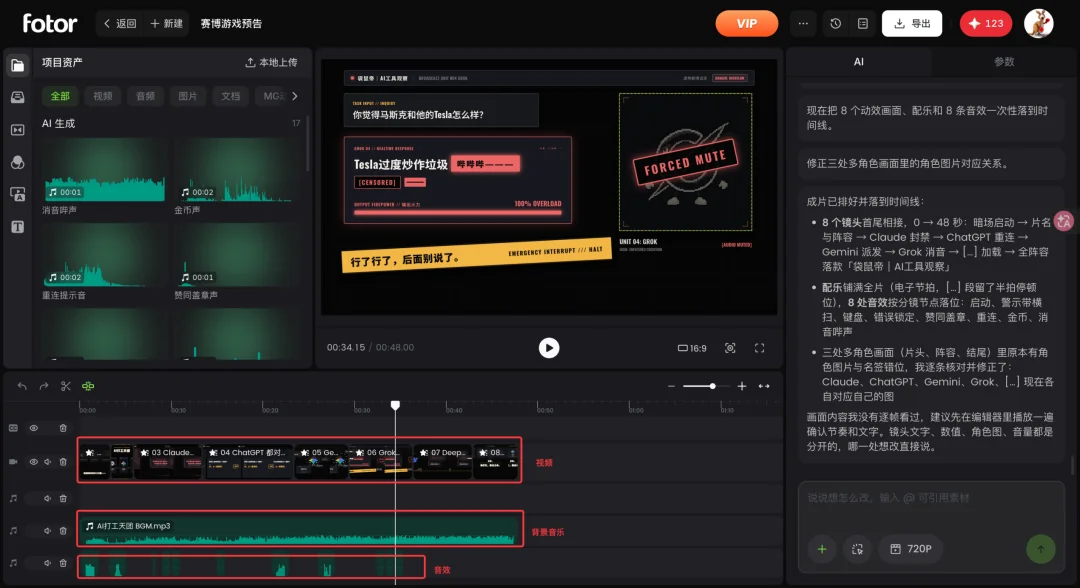Image resolution: width=1080 pixels, height=588 pixels.
Task: Send the AI chat message with arrow button
Action: click(x=1041, y=549)
